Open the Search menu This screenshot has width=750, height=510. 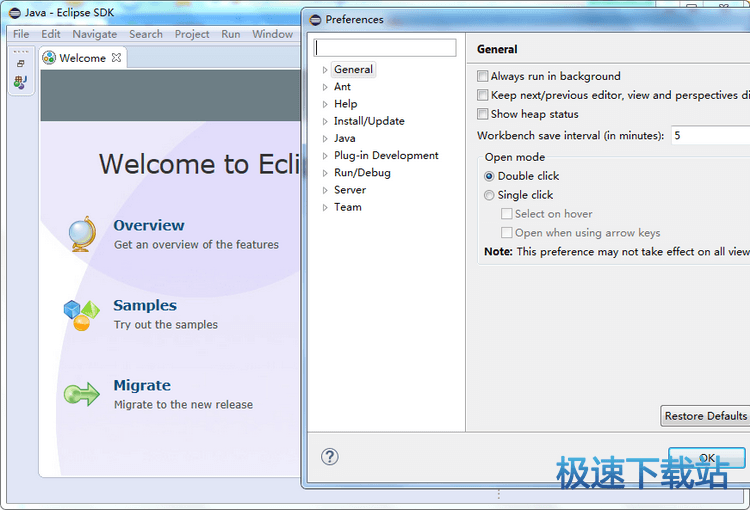tap(146, 34)
